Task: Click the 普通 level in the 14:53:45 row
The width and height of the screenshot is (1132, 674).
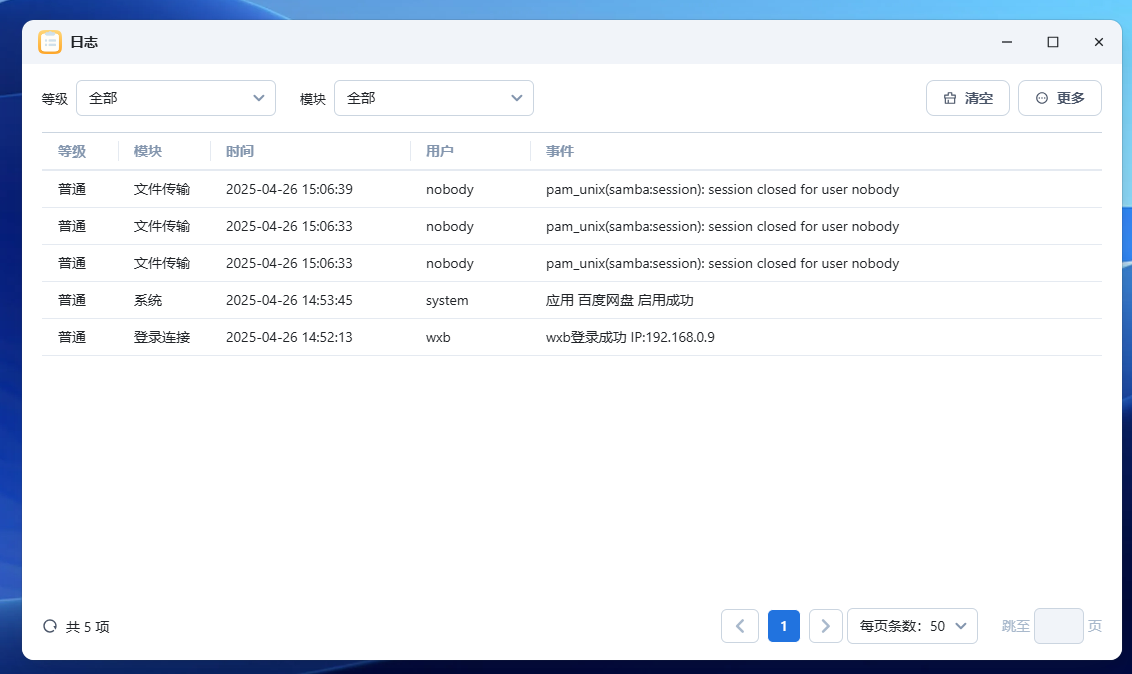Action: click(72, 300)
